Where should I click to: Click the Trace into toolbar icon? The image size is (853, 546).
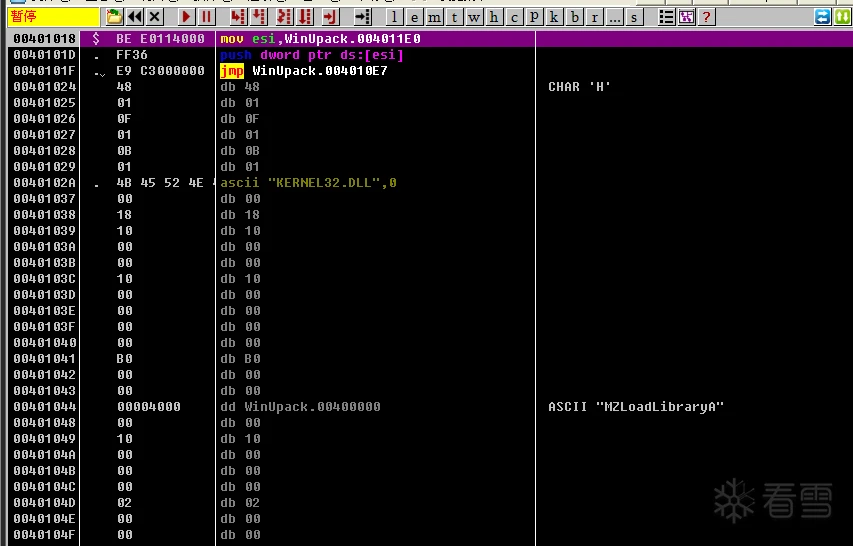[284, 17]
